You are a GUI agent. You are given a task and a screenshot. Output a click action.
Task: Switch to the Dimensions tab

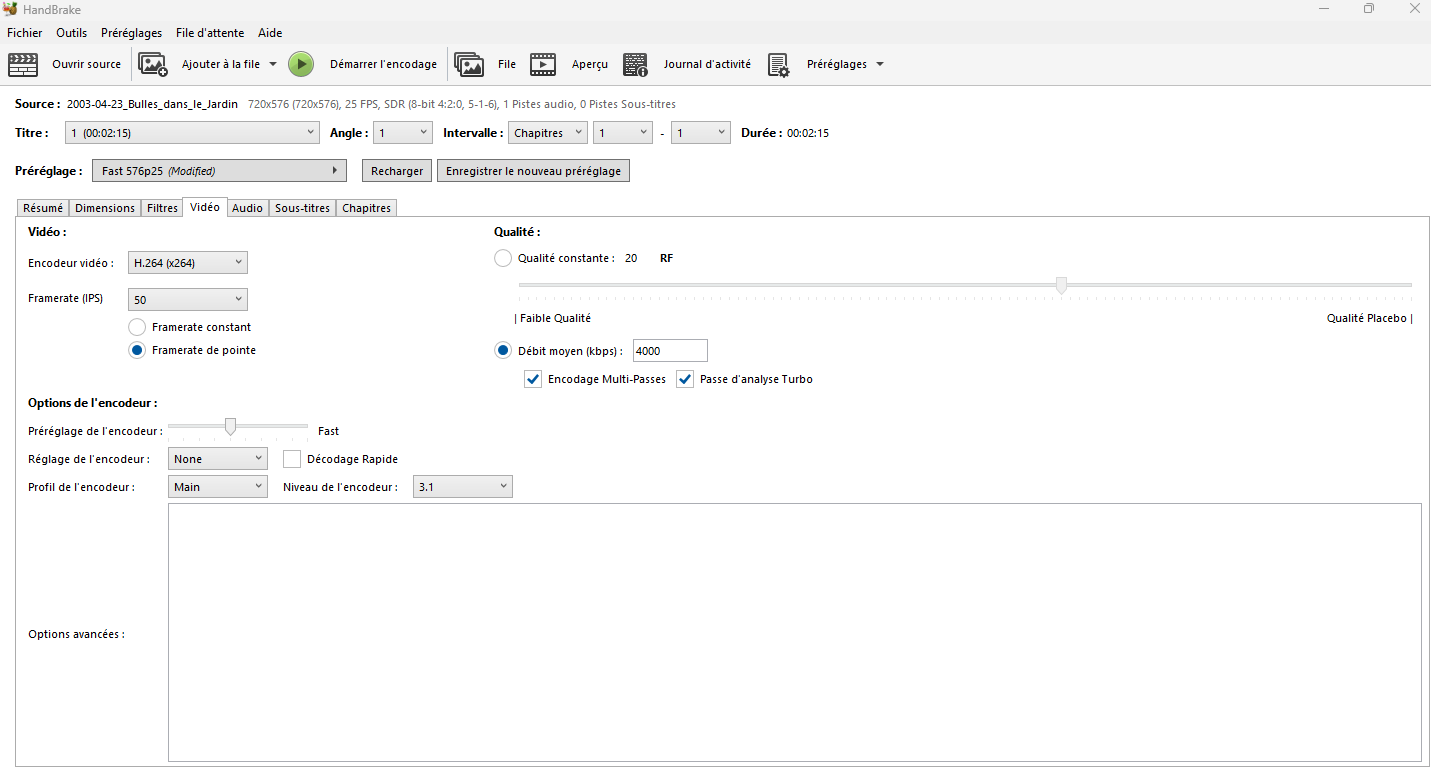pyautogui.click(x=105, y=208)
